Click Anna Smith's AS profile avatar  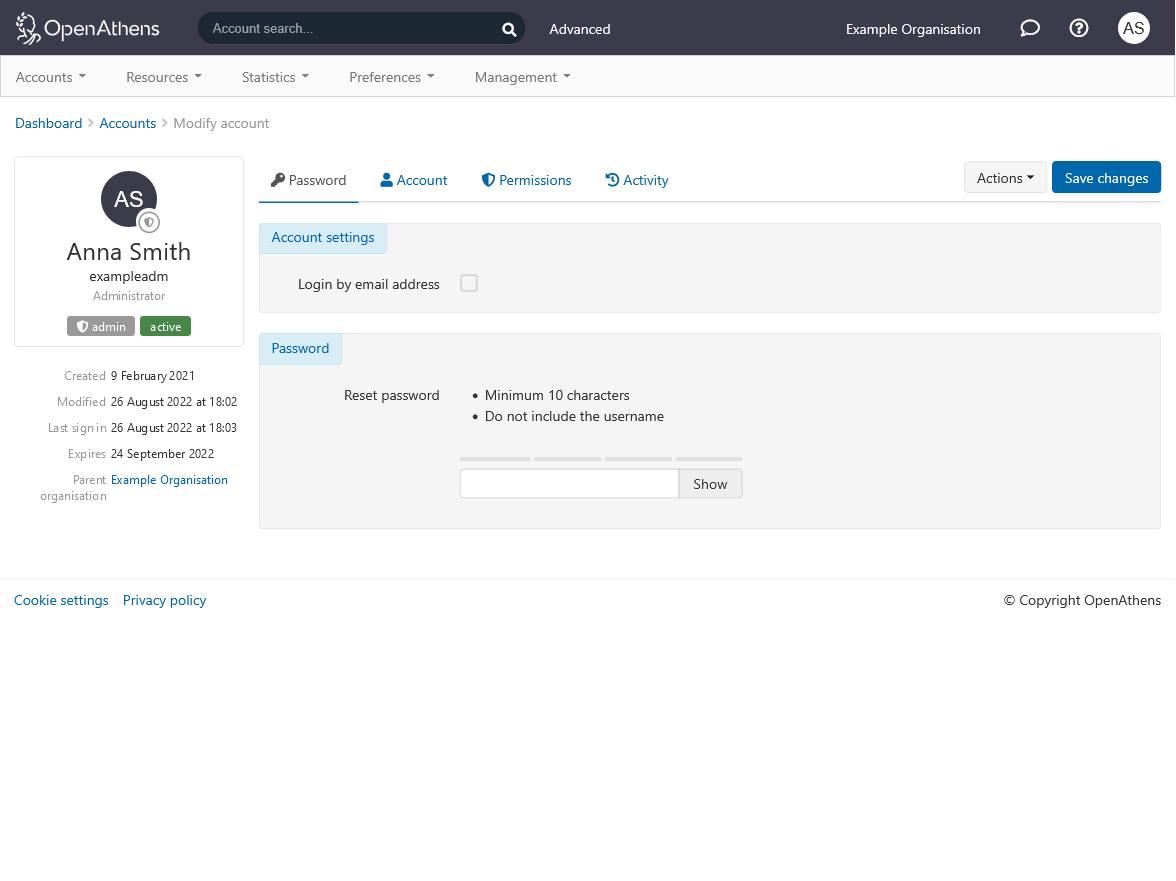[128, 199]
